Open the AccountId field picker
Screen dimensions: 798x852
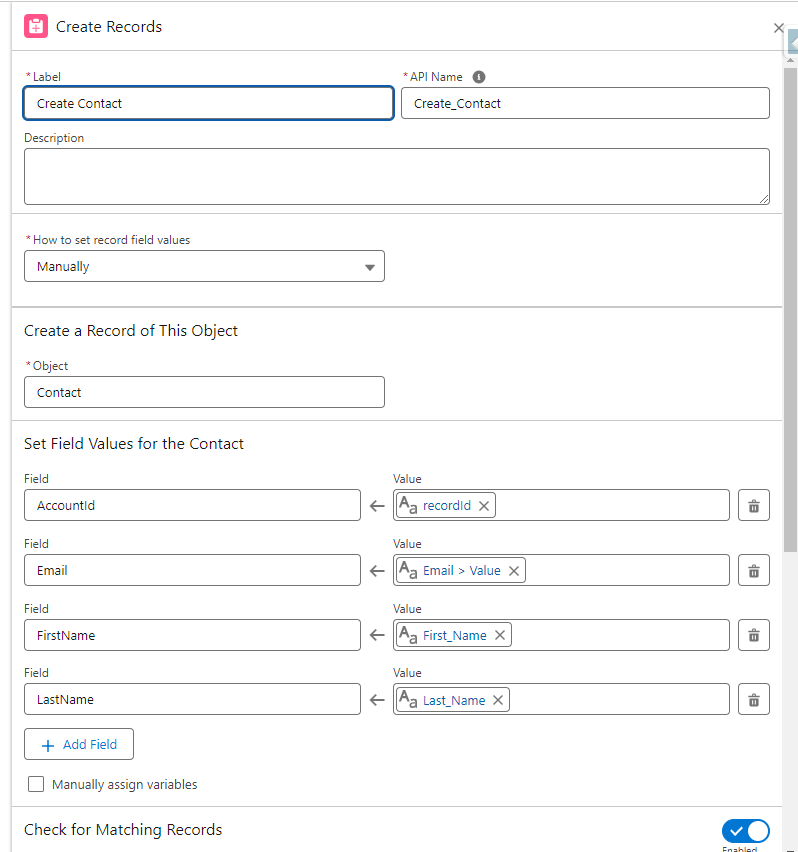tap(192, 506)
